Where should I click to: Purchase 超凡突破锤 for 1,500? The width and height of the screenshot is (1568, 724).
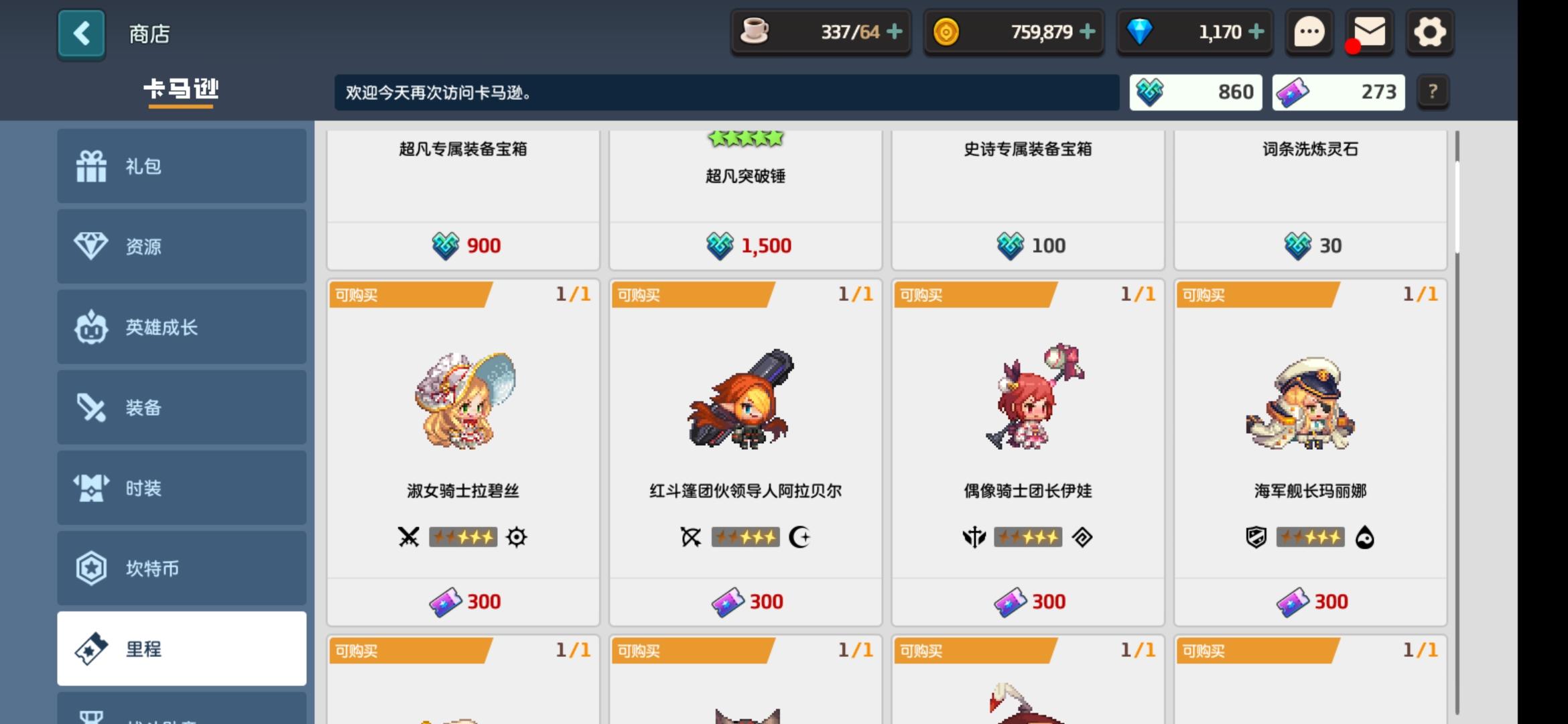pyautogui.click(x=745, y=246)
